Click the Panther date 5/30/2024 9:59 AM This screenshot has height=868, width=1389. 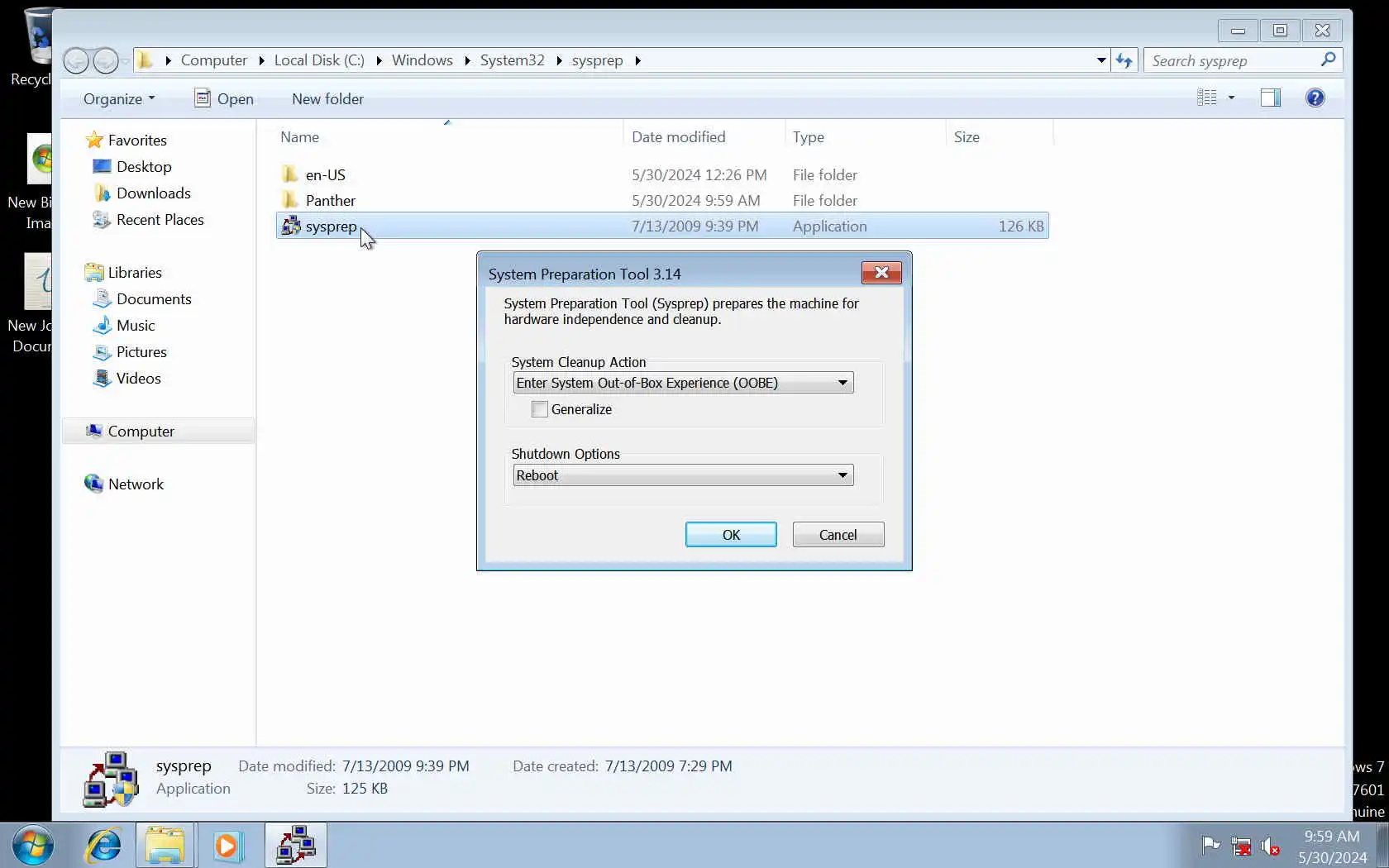pos(696,200)
